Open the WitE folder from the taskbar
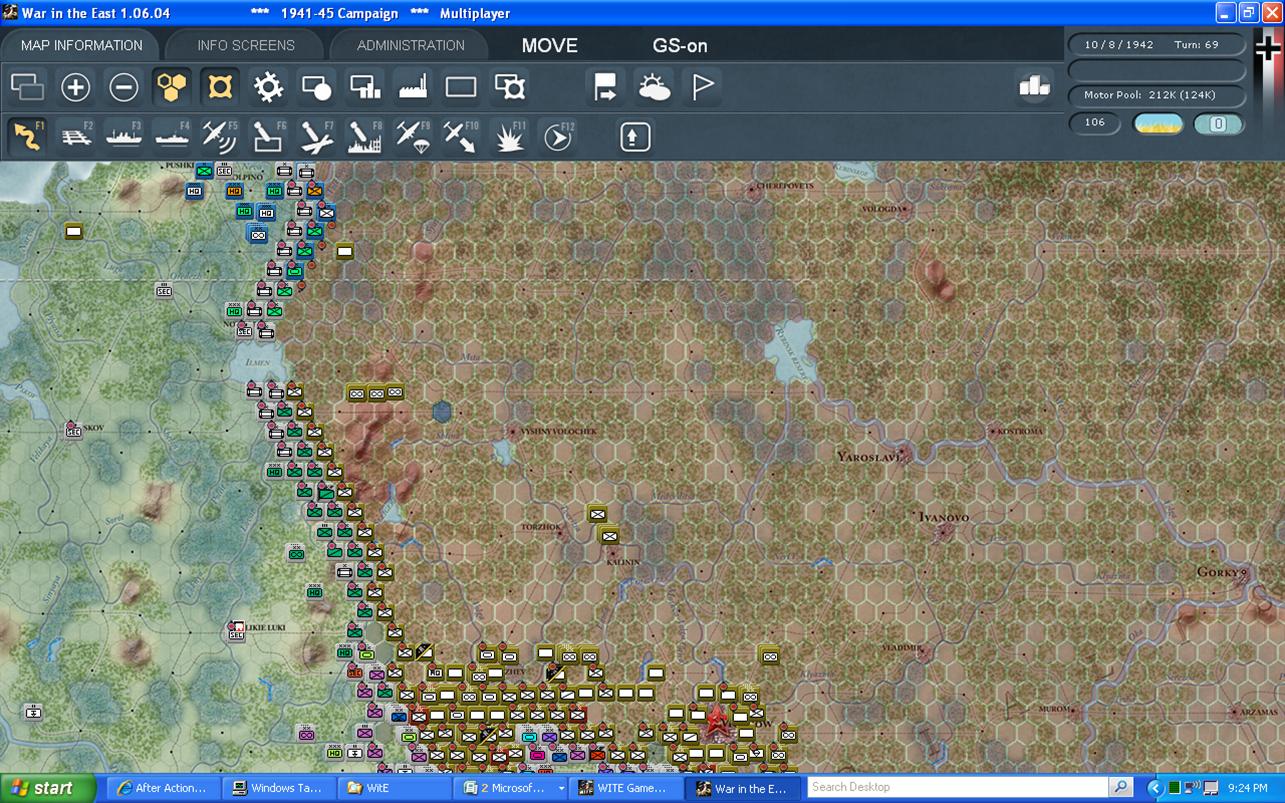This screenshot has width=1285, height=803. pyautogui.click(x=393, y=788)
